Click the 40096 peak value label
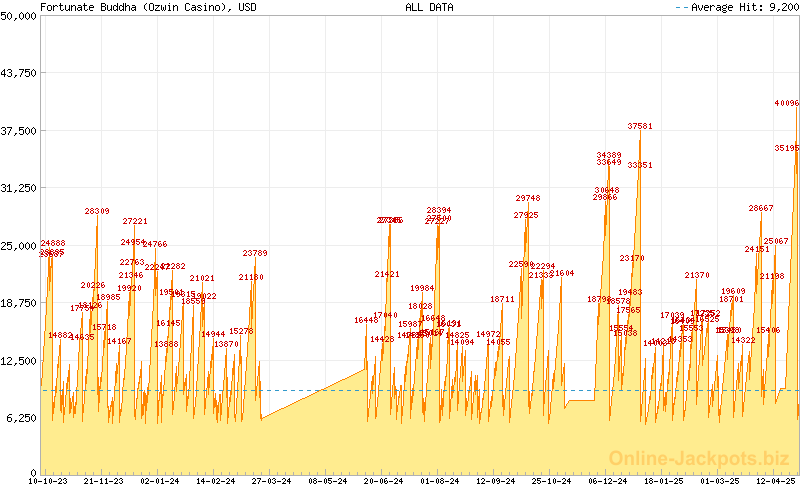Viewport: 800px width, 490px height. coord(786,103)
